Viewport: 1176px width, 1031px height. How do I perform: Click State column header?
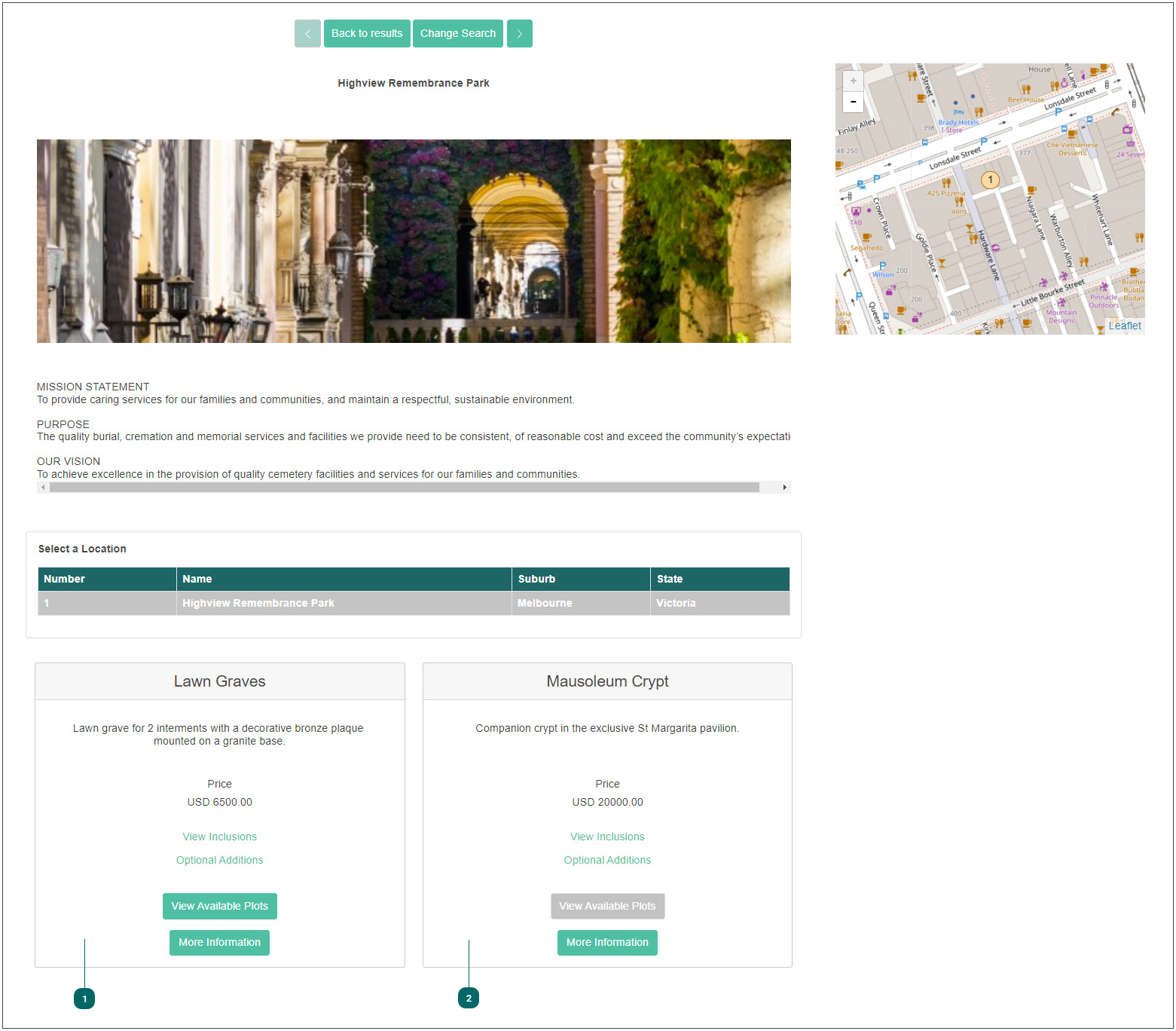720,579
